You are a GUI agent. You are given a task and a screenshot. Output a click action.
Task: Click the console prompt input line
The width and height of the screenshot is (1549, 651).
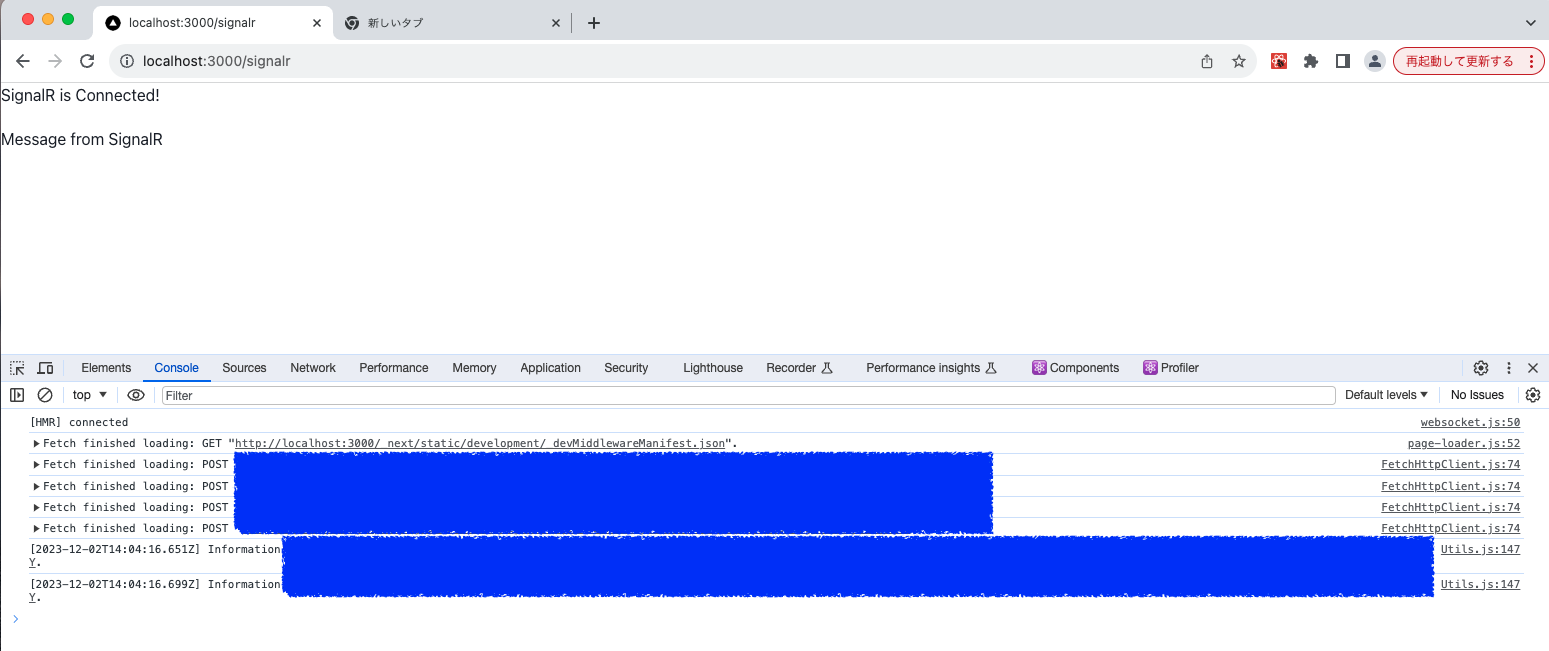pos(780,619)
